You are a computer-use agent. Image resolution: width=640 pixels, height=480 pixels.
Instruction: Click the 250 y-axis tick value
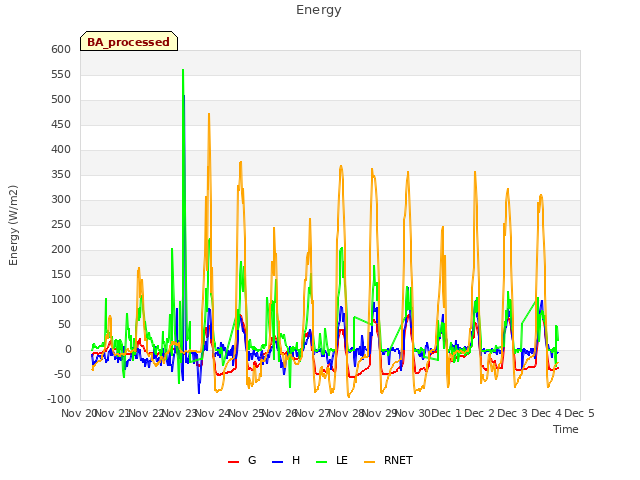[x=61, y=224]
